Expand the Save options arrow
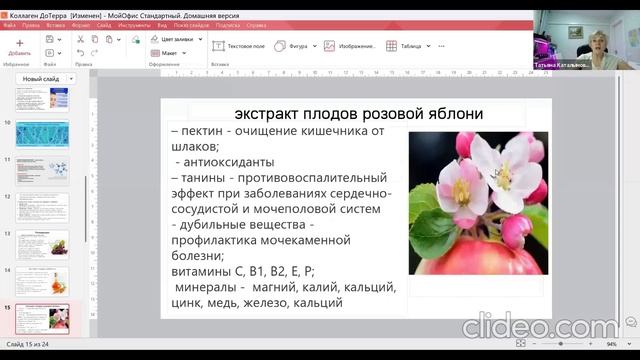Screen dimensions: 640x360 click(60, 40)
